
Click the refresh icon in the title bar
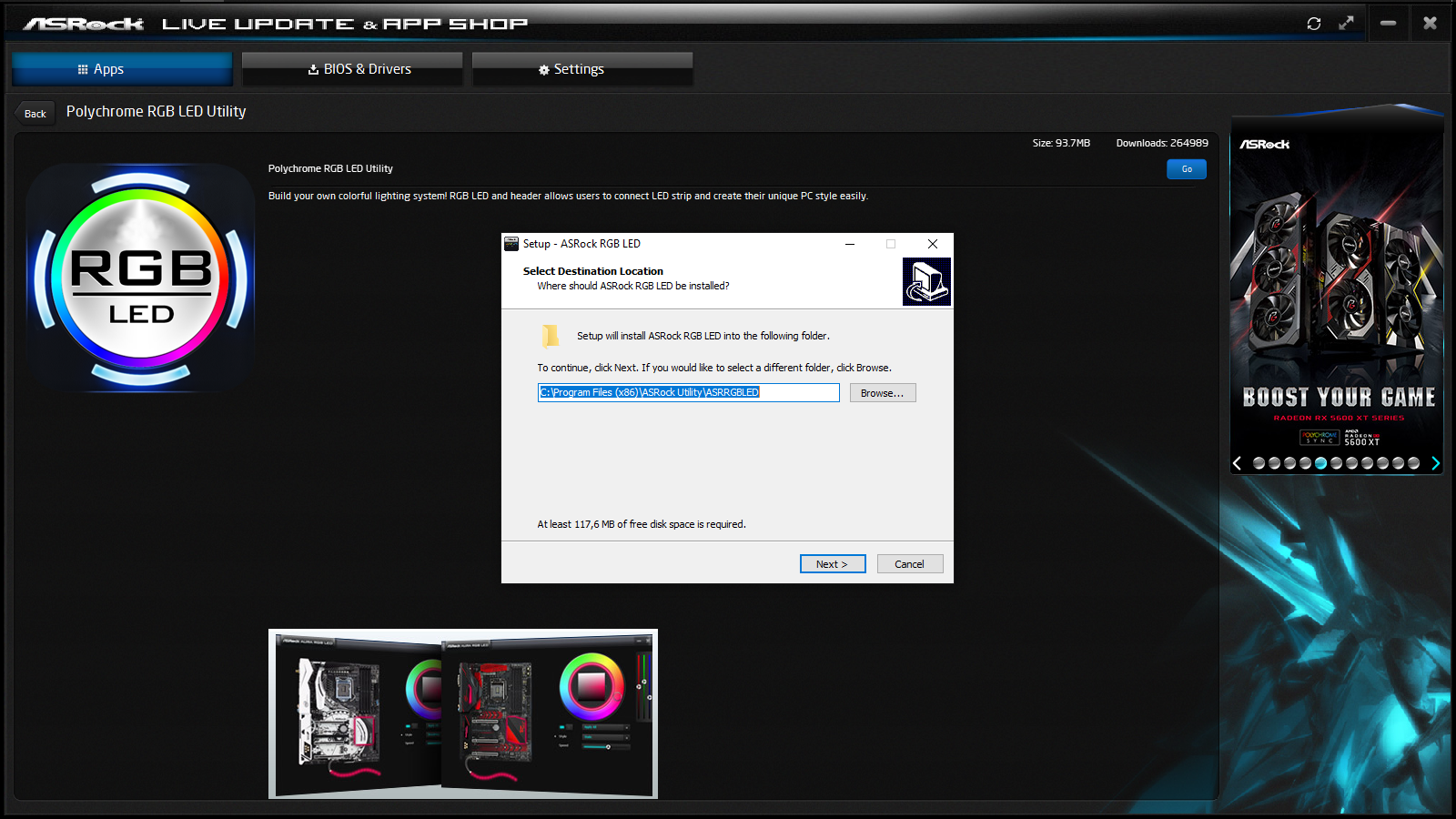tap(1314, 24)
